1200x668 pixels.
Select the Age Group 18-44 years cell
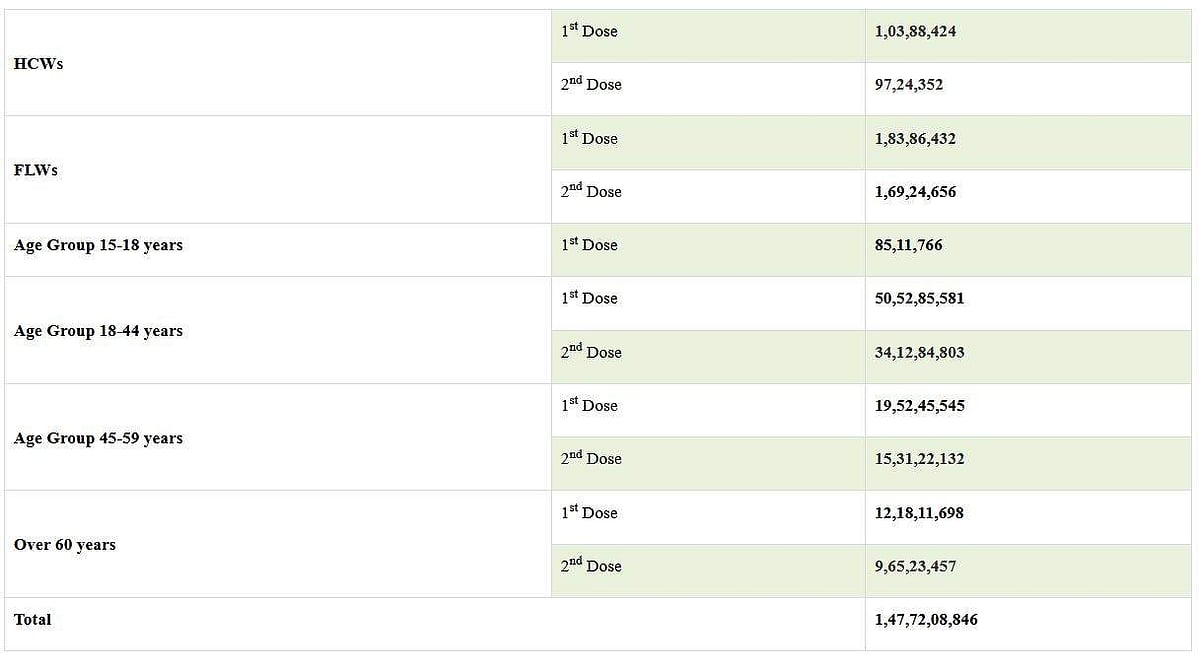(x=98, y=331)
